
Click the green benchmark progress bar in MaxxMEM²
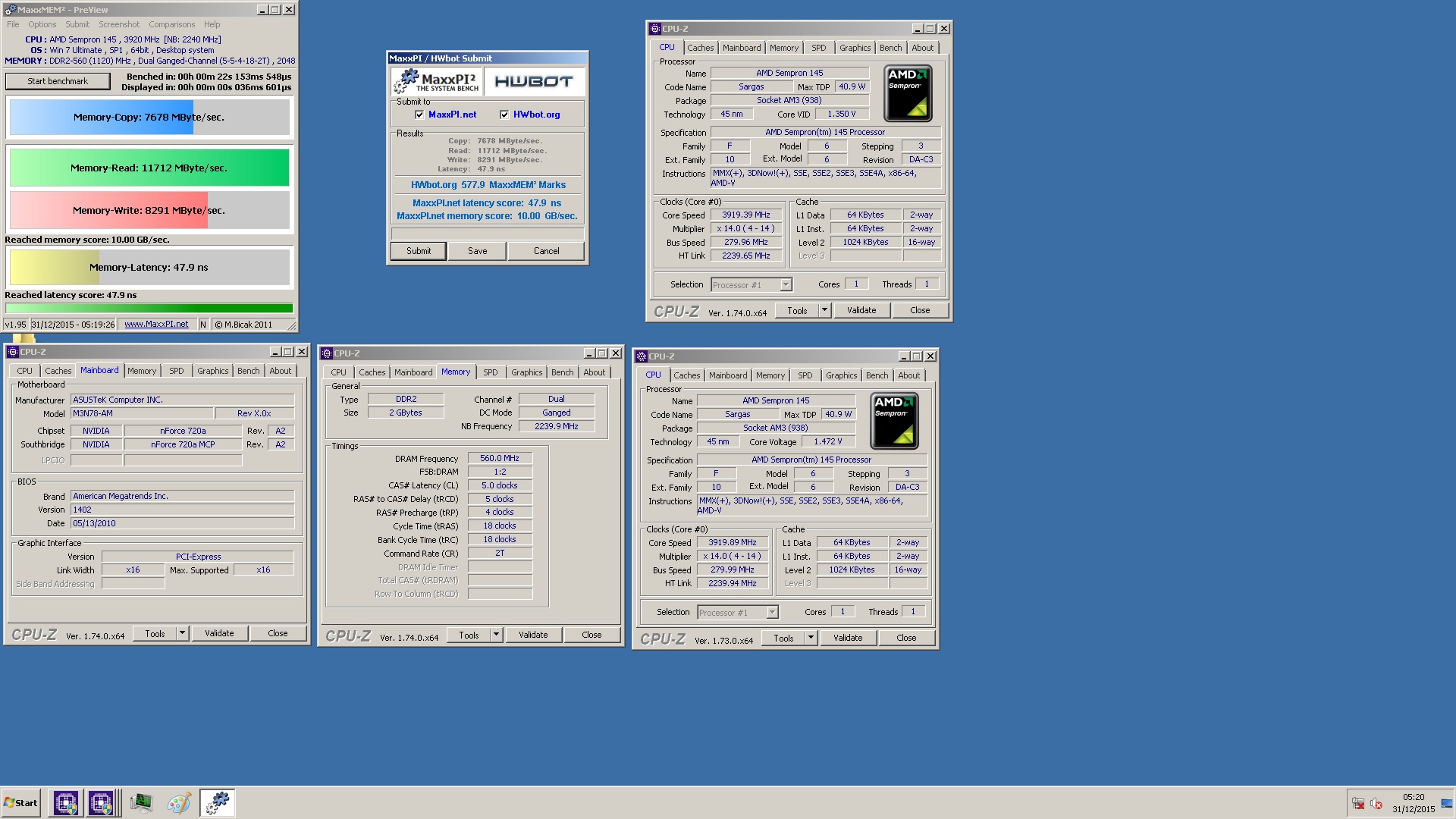click(149, 308)
